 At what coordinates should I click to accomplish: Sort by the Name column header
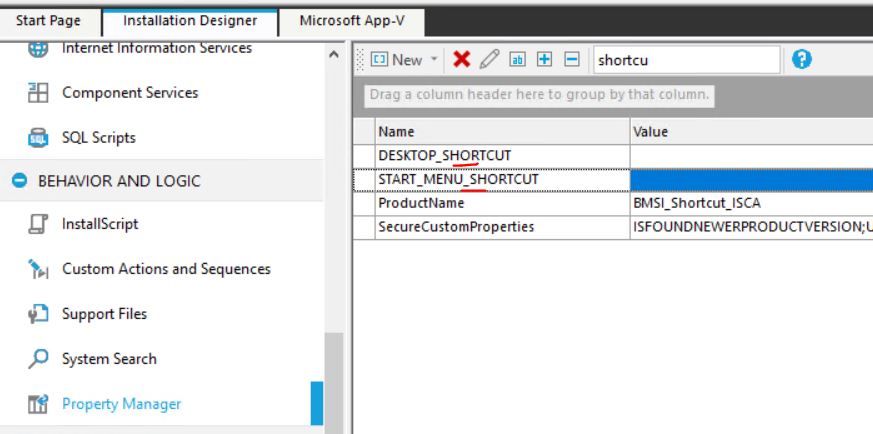point(502,132)
